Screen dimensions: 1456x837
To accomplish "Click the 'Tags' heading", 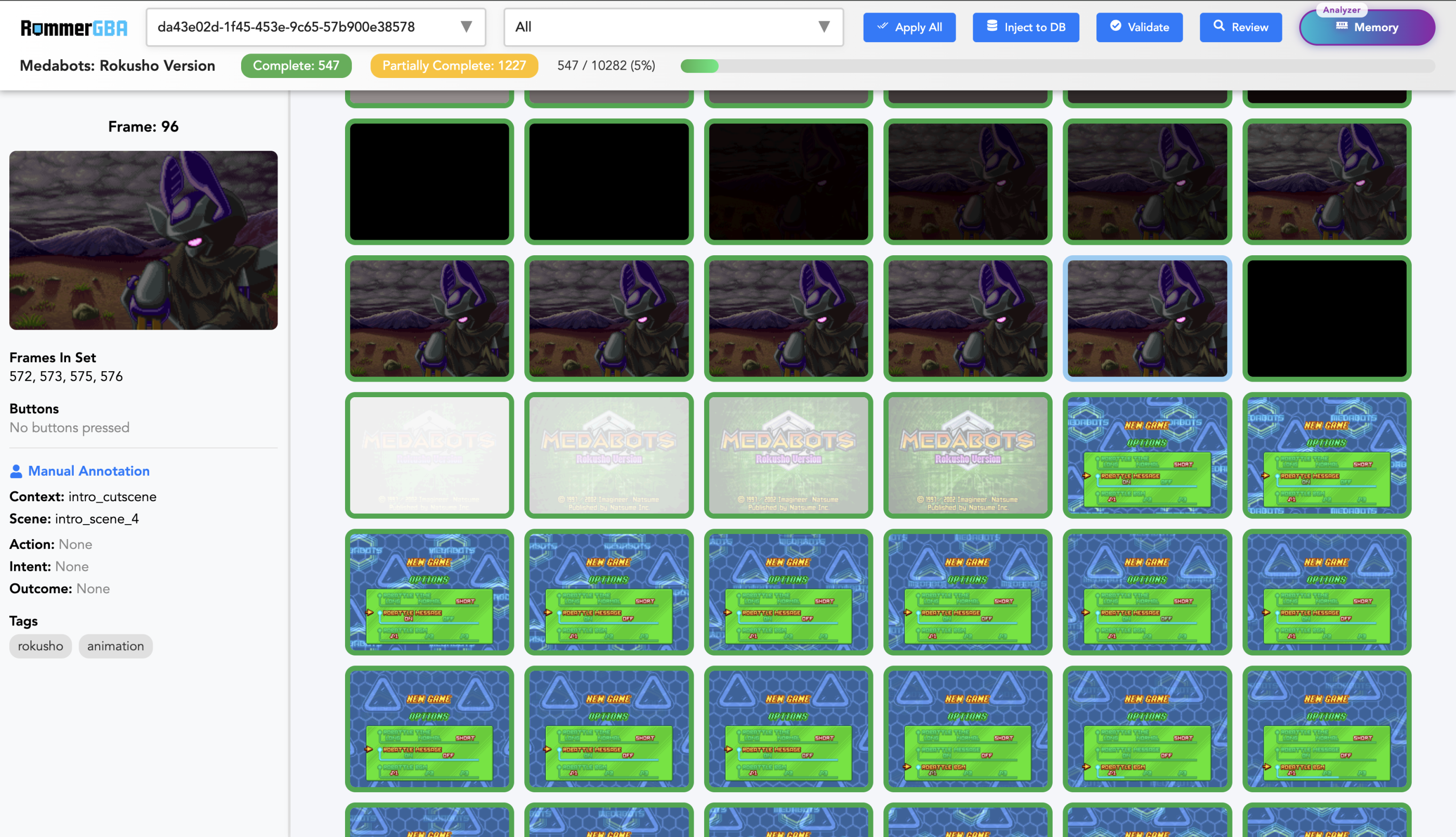I will click(x=23, y=621).
